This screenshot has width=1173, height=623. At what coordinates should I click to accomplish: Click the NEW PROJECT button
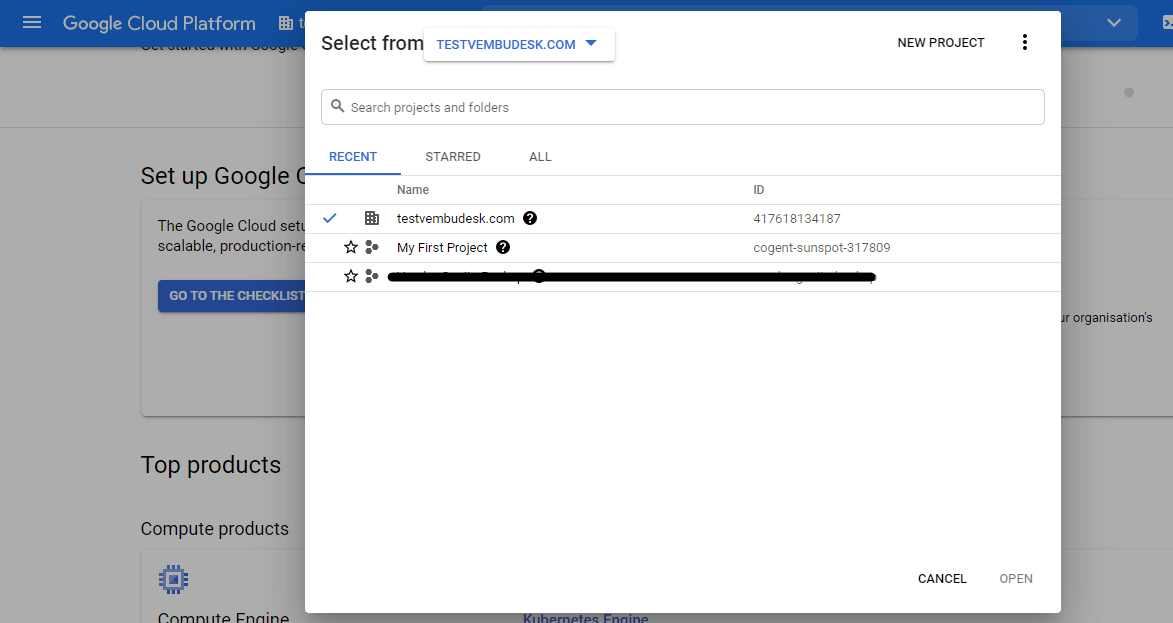[x=940, y=43]
